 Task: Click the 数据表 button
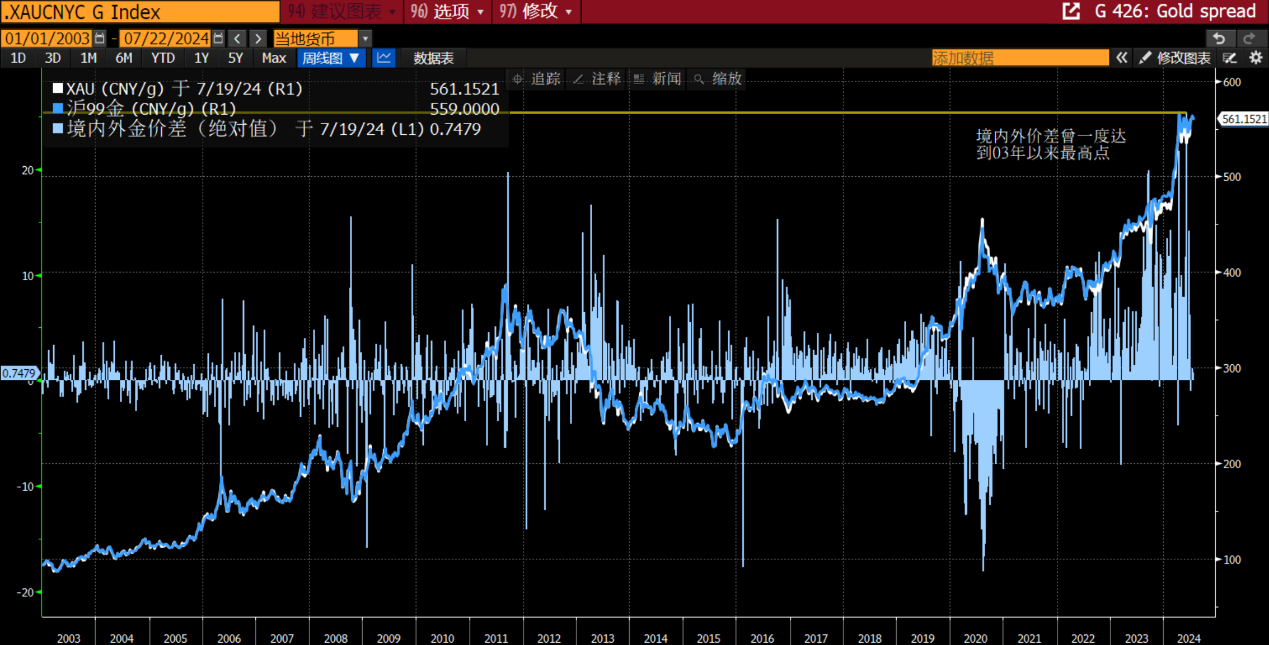434,58
